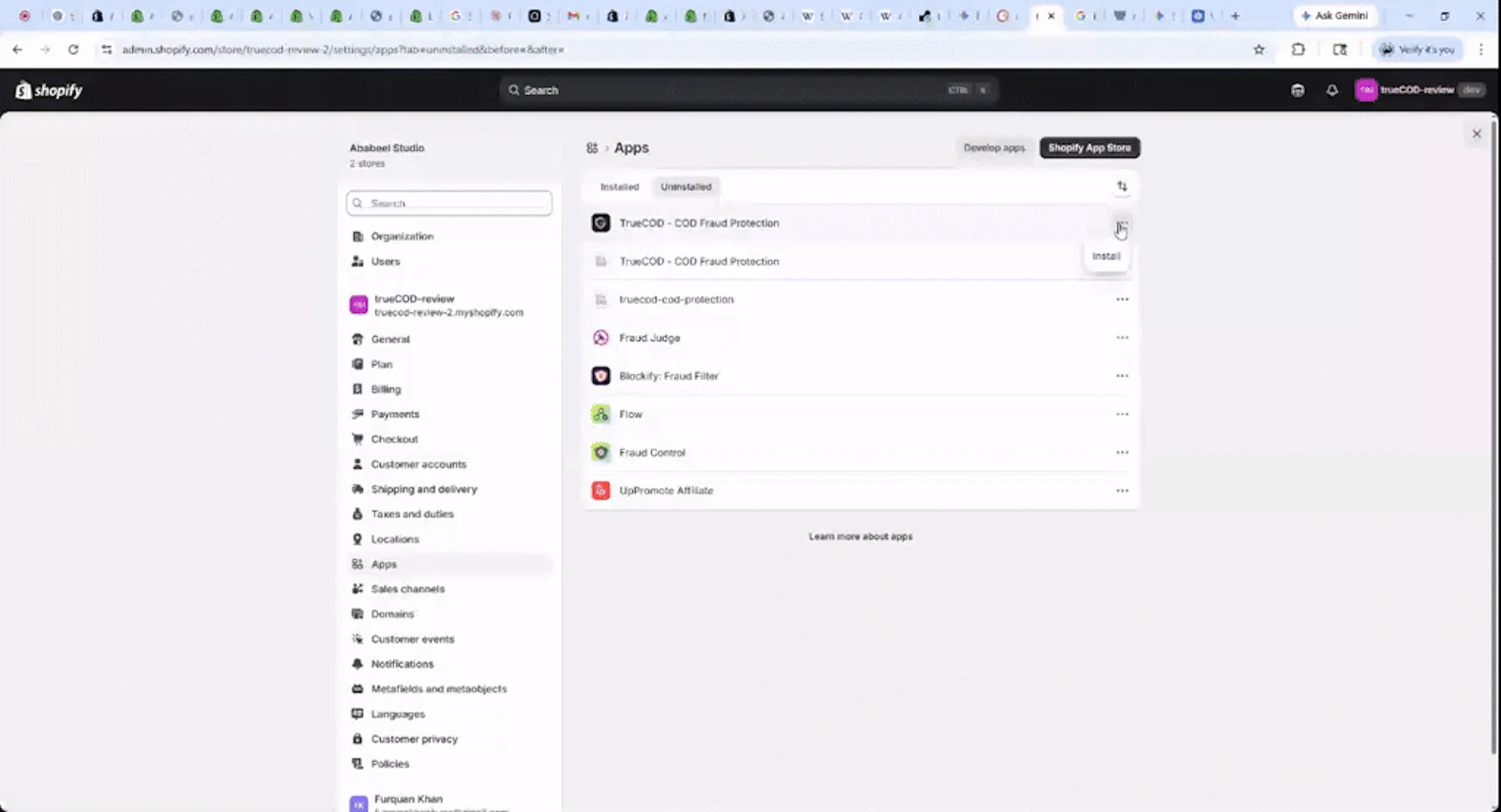The width and height of the screenshot is (1501, 812).
Task: Open Users settings
Action: point(449,262)
